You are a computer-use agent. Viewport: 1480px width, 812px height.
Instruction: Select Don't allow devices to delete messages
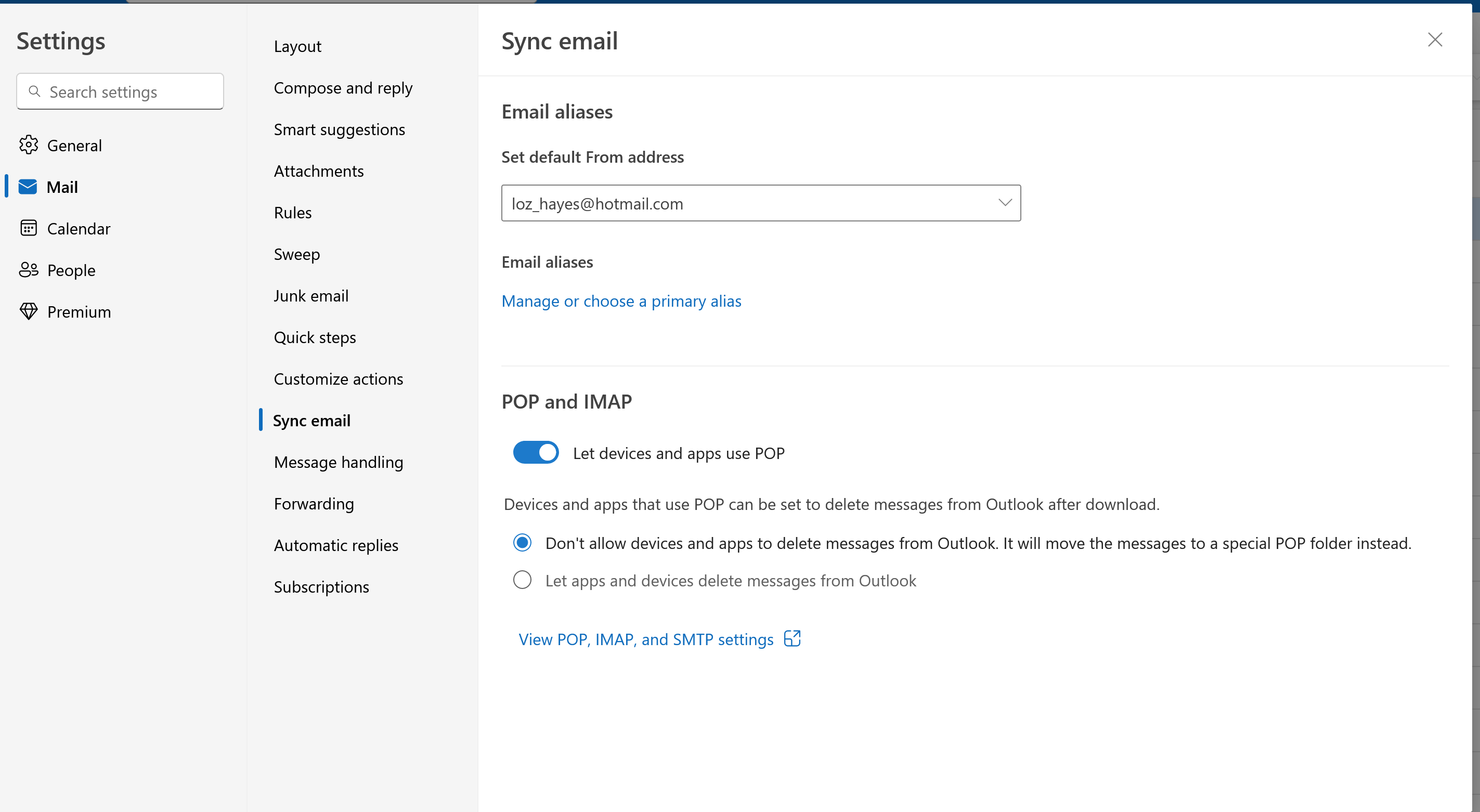click(x=522, y=543)
